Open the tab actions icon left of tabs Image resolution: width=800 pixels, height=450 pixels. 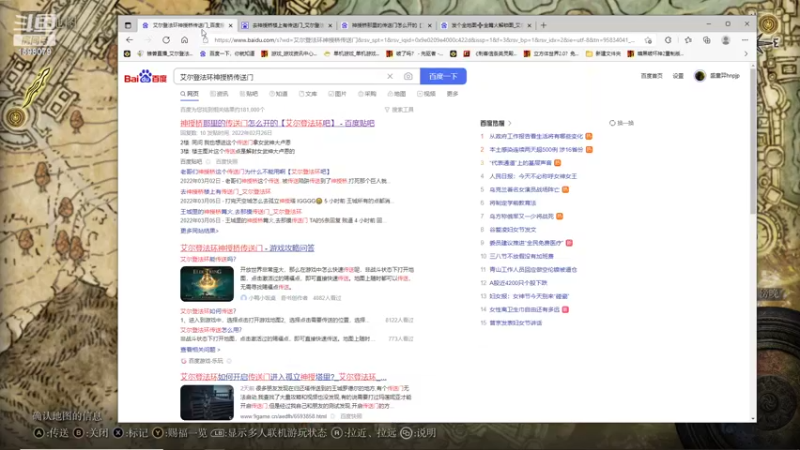point(128,25)
